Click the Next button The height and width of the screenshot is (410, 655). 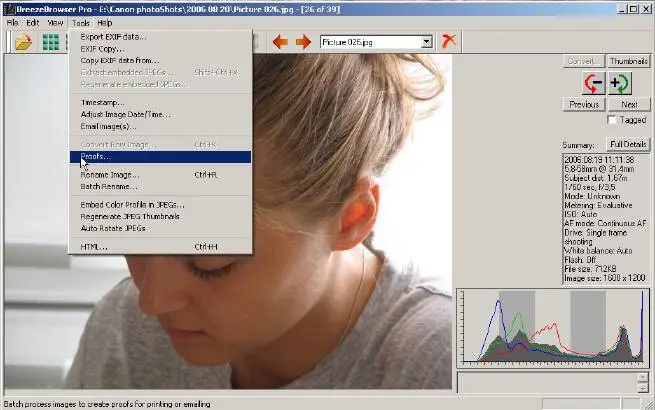point(629,104)
